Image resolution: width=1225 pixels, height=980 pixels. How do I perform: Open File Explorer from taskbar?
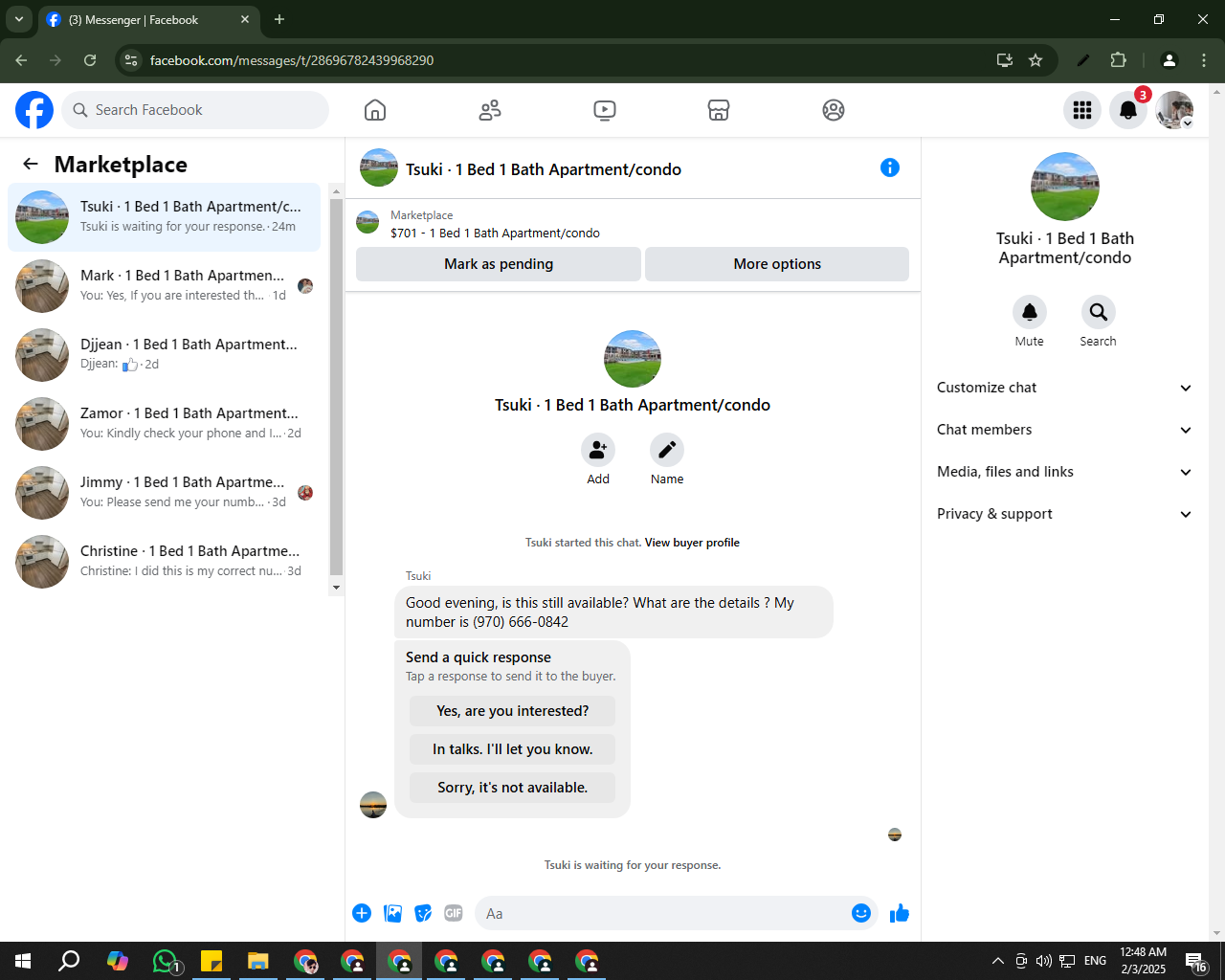(x=257, y=961)
